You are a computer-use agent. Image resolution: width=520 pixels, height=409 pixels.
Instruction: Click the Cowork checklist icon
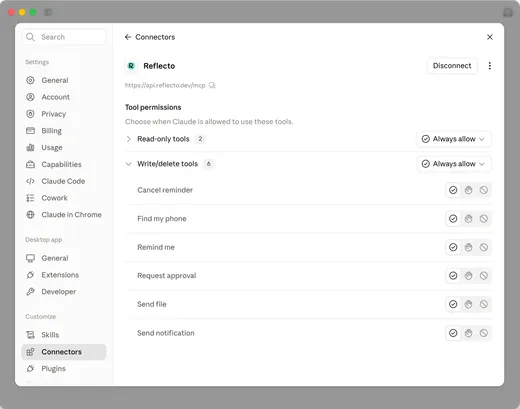pyautogui.click(x=30, y=198)
